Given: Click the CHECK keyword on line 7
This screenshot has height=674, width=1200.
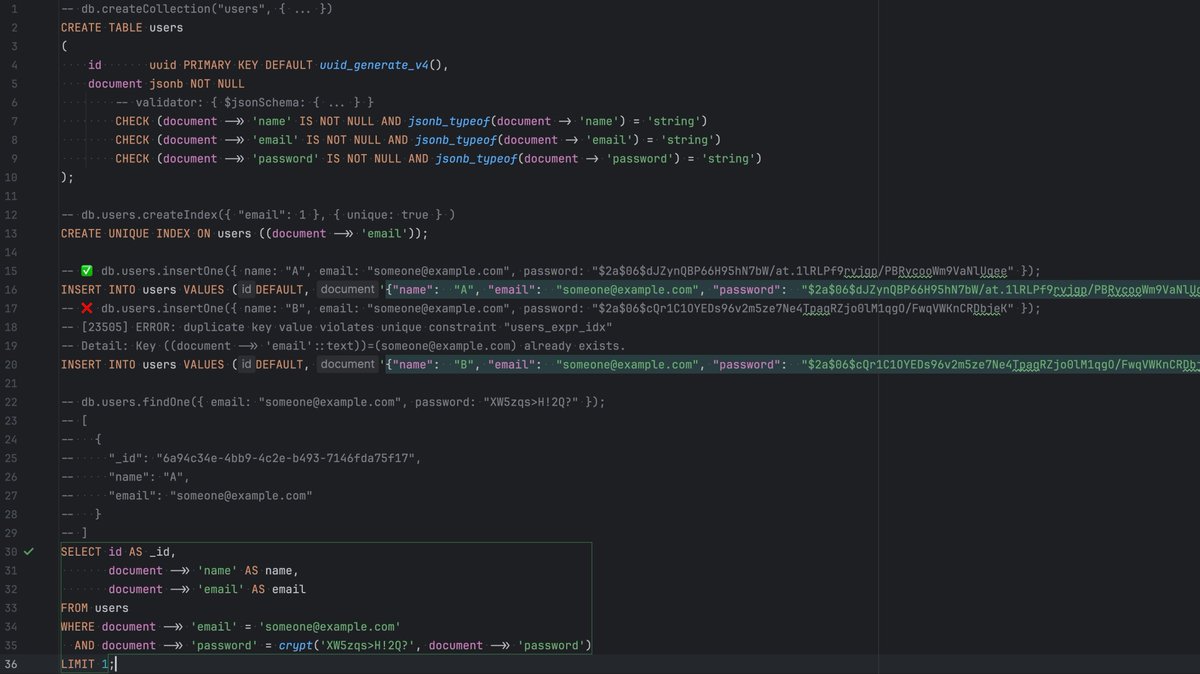Looking at the screenshot, I should (132, 121).
